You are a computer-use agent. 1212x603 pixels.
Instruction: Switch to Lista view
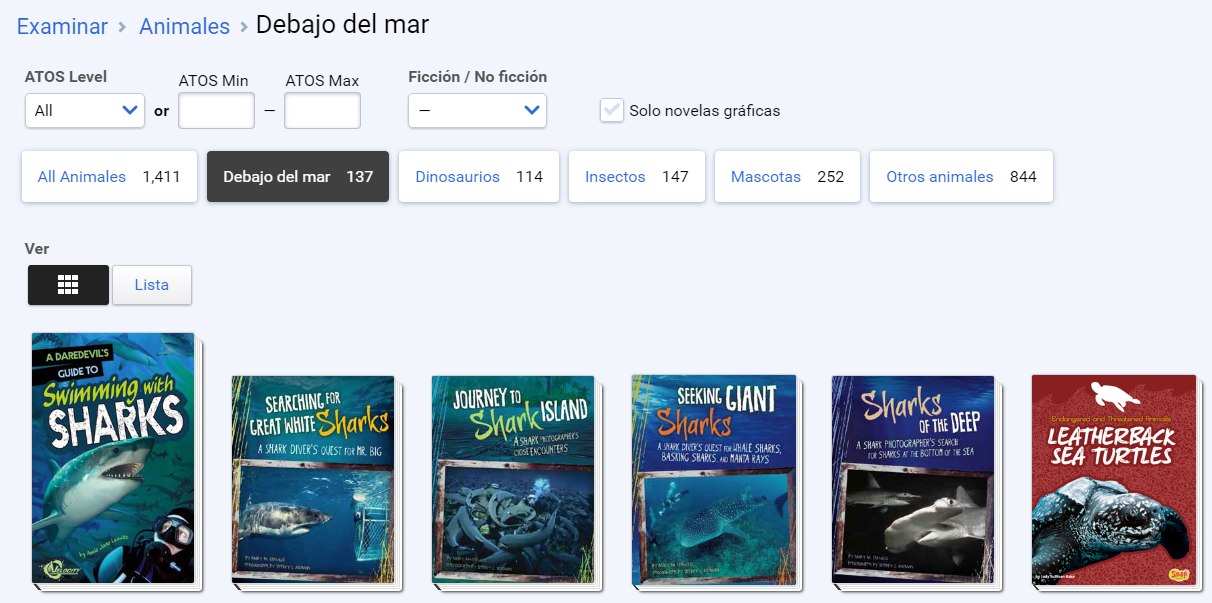[x=152, y=285]
